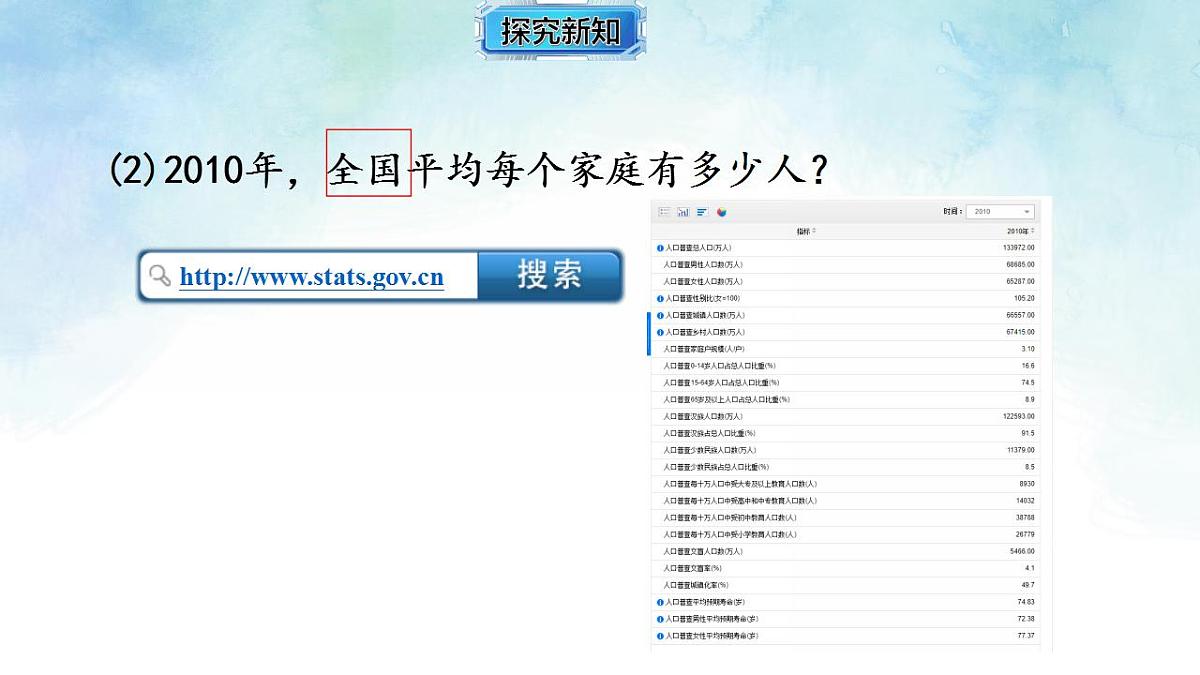Select row 每十万人口中受大专及以上教育人口数
Image resolution: width=1200 pixels, height=675 pixels.
coord(846,484)
